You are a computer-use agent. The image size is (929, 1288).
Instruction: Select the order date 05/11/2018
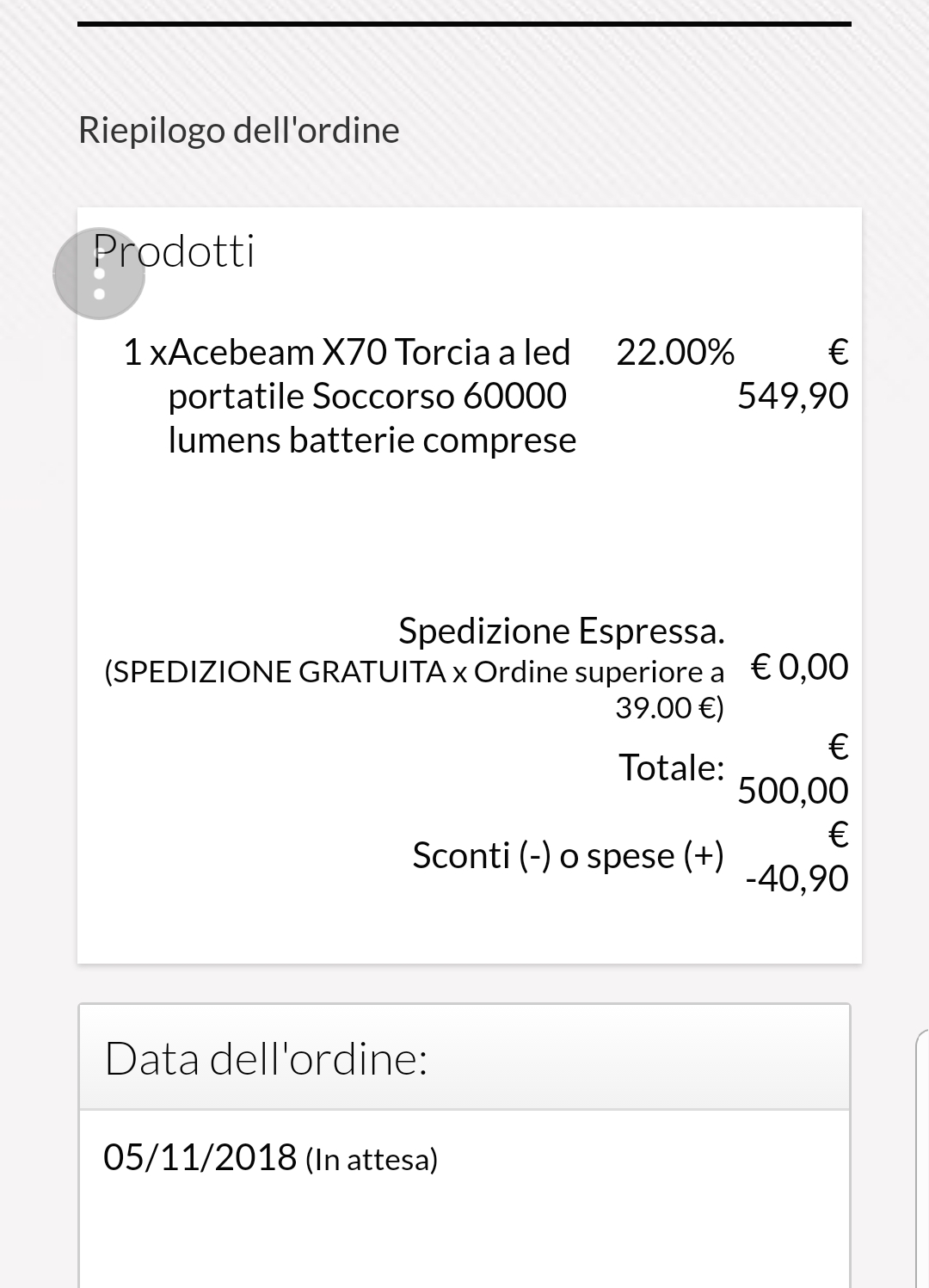200,1158
